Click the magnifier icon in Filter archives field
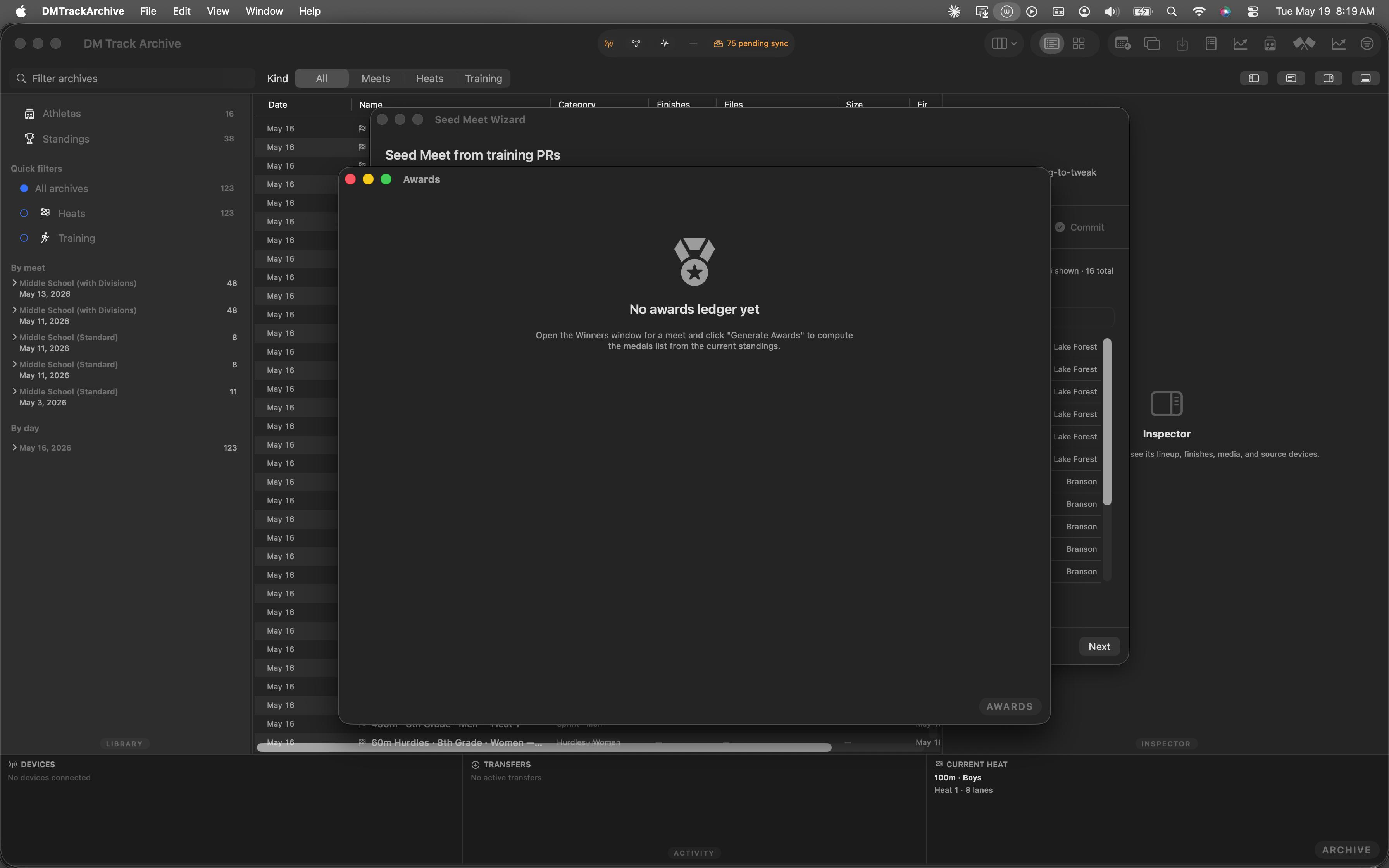 [21, 79]
